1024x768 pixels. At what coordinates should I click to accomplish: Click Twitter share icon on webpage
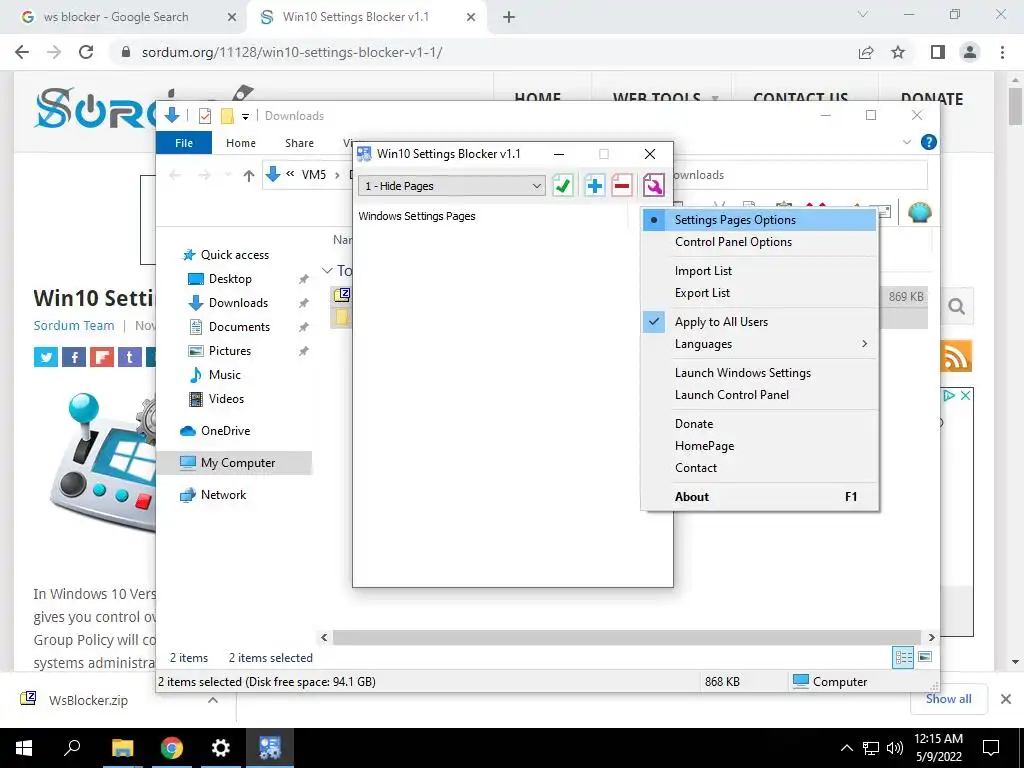click(x=46, y=357)
